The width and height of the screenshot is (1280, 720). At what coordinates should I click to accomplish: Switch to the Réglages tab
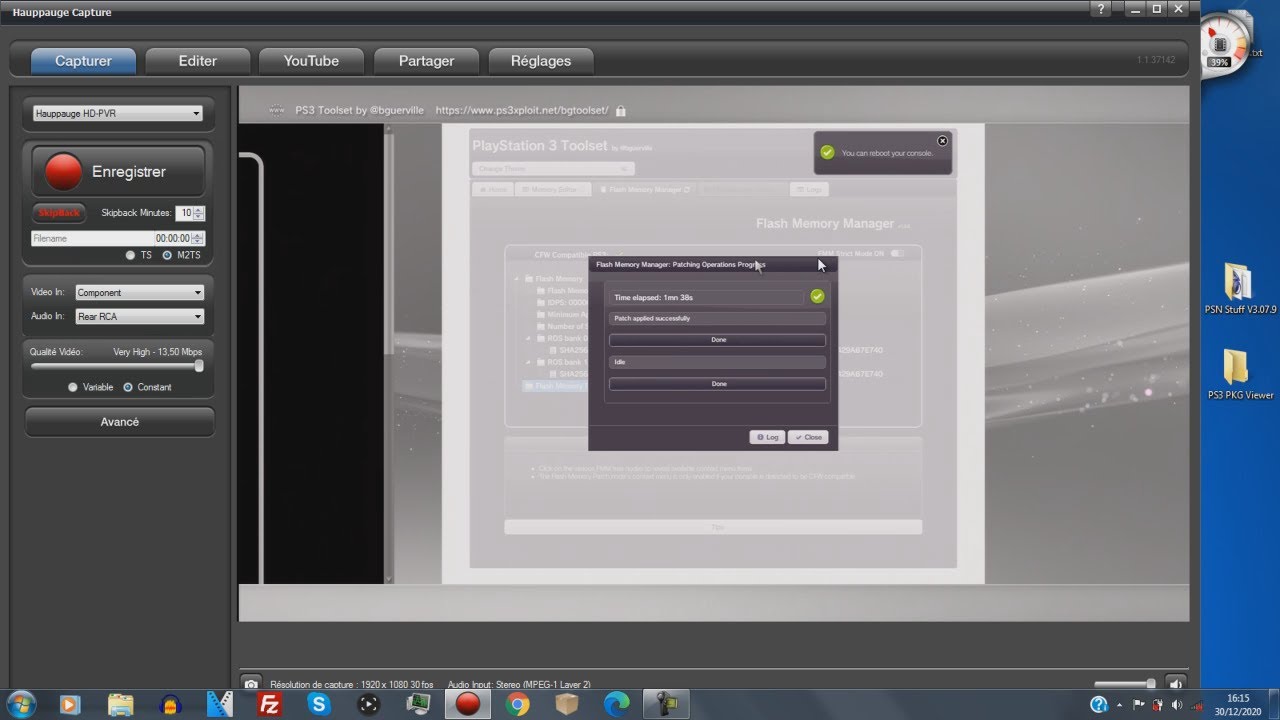coord(541,61)
